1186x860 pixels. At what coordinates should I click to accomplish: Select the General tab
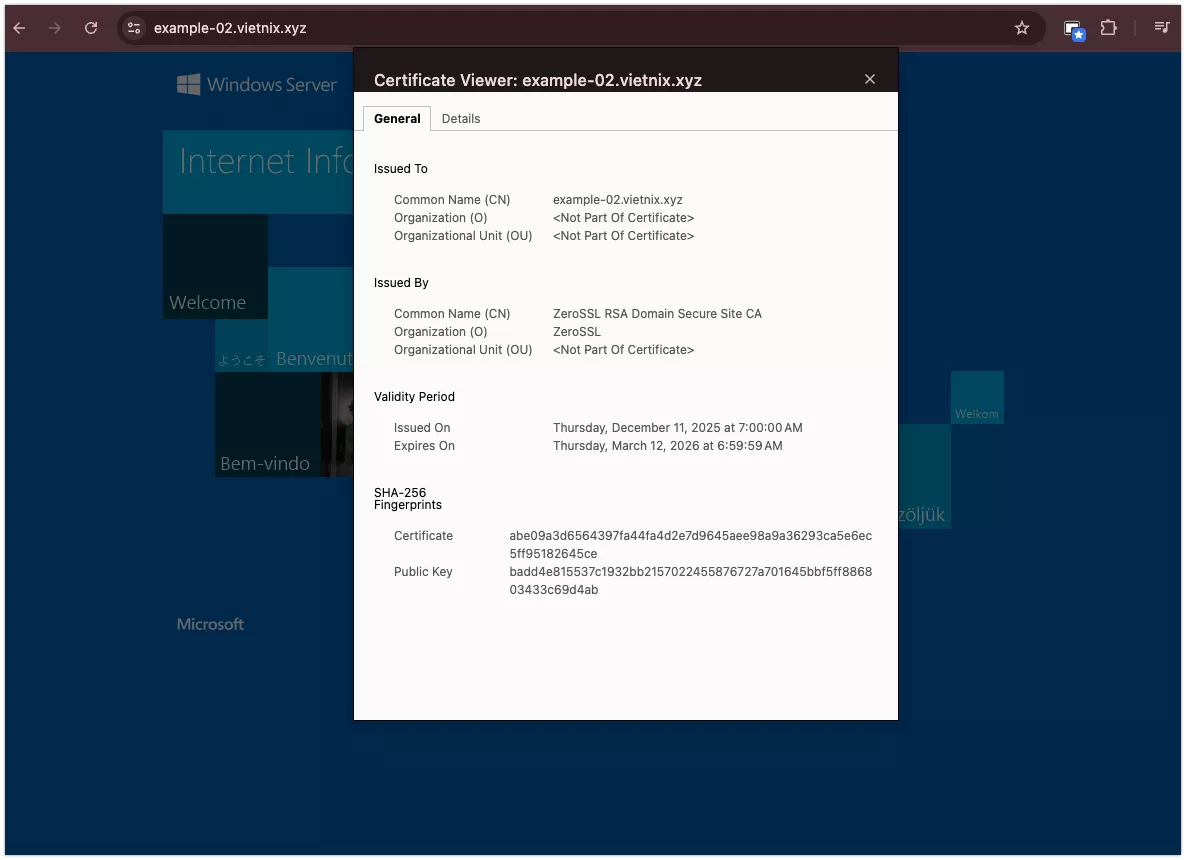pos(397,118)
